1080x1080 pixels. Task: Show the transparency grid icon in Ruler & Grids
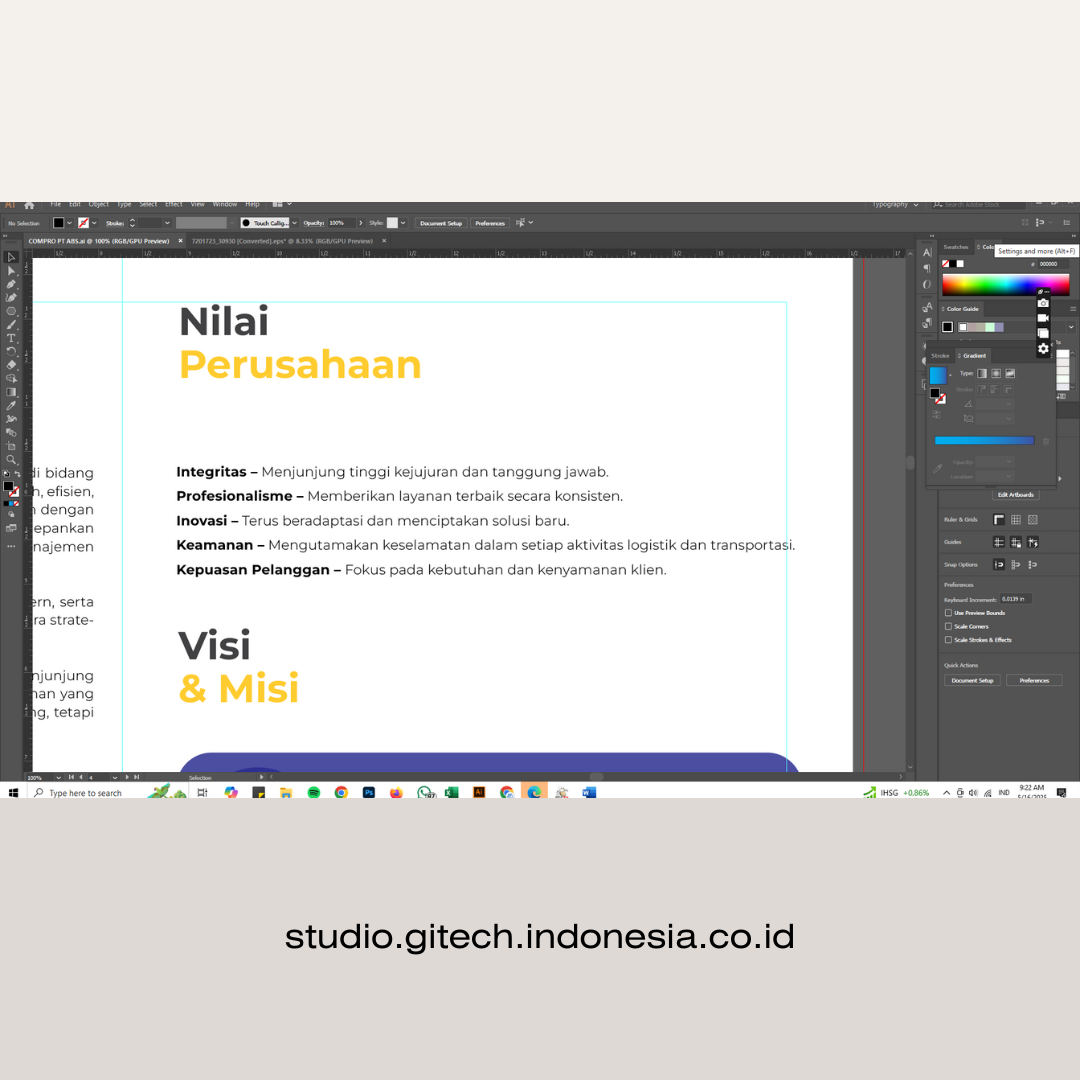[x=1033, y=520]
